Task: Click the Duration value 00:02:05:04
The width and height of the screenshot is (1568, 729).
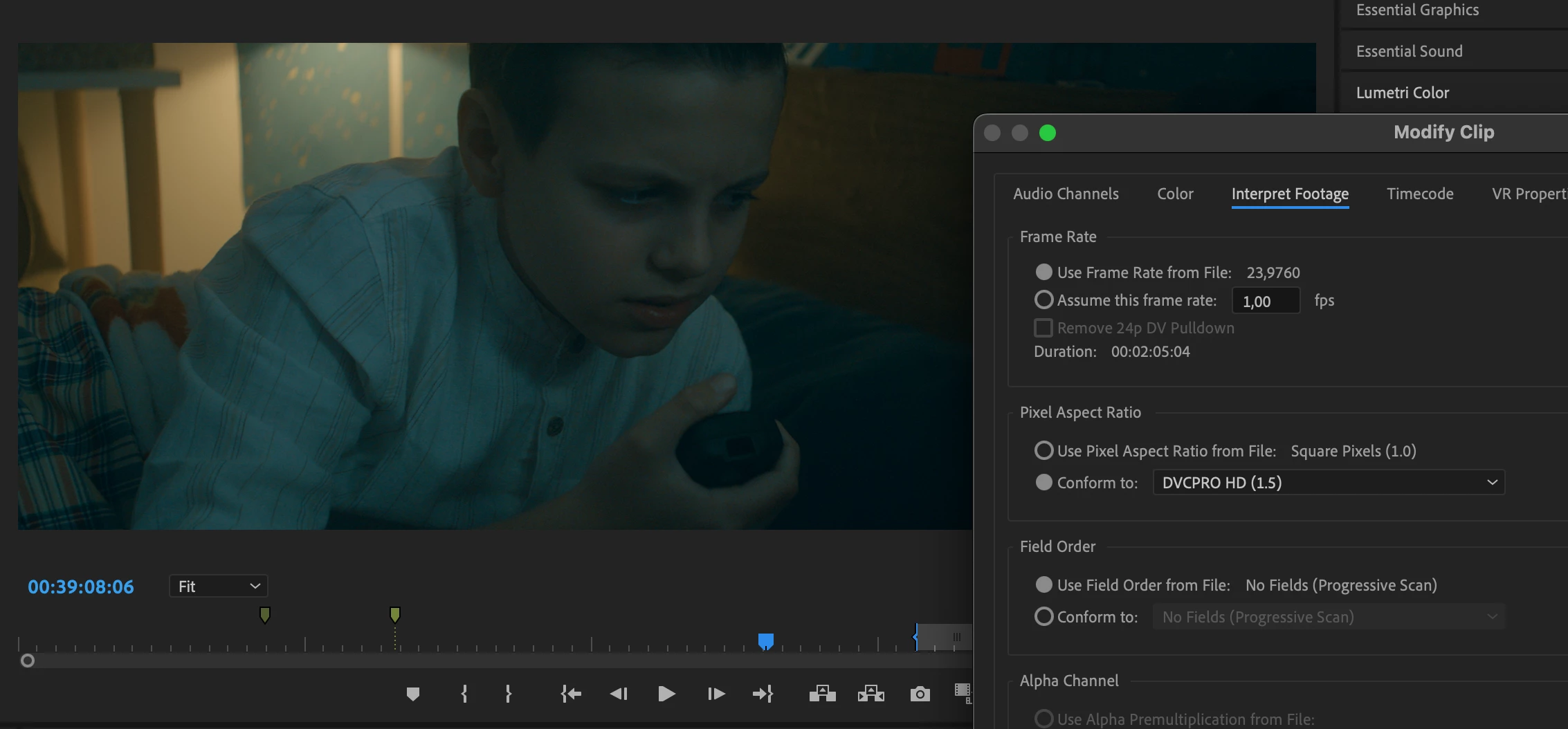Action: pyautogui.click(x=1151, y=351)
